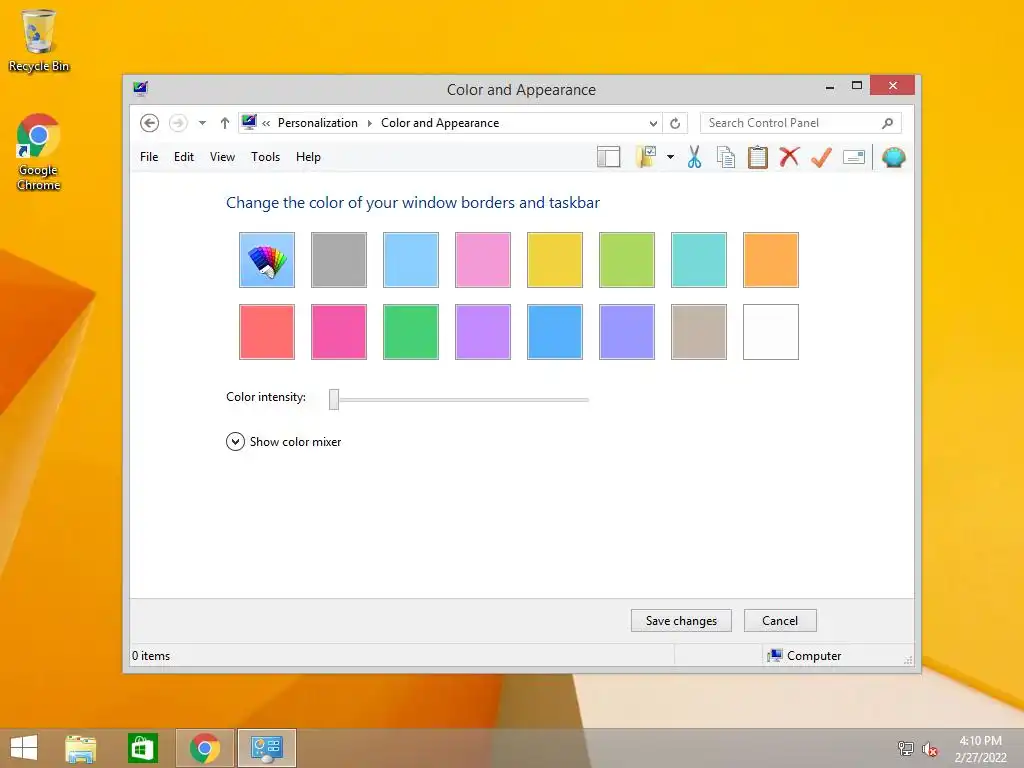
Task: Click the folder options toolbar icon
Action: click(x=646, y=157)
